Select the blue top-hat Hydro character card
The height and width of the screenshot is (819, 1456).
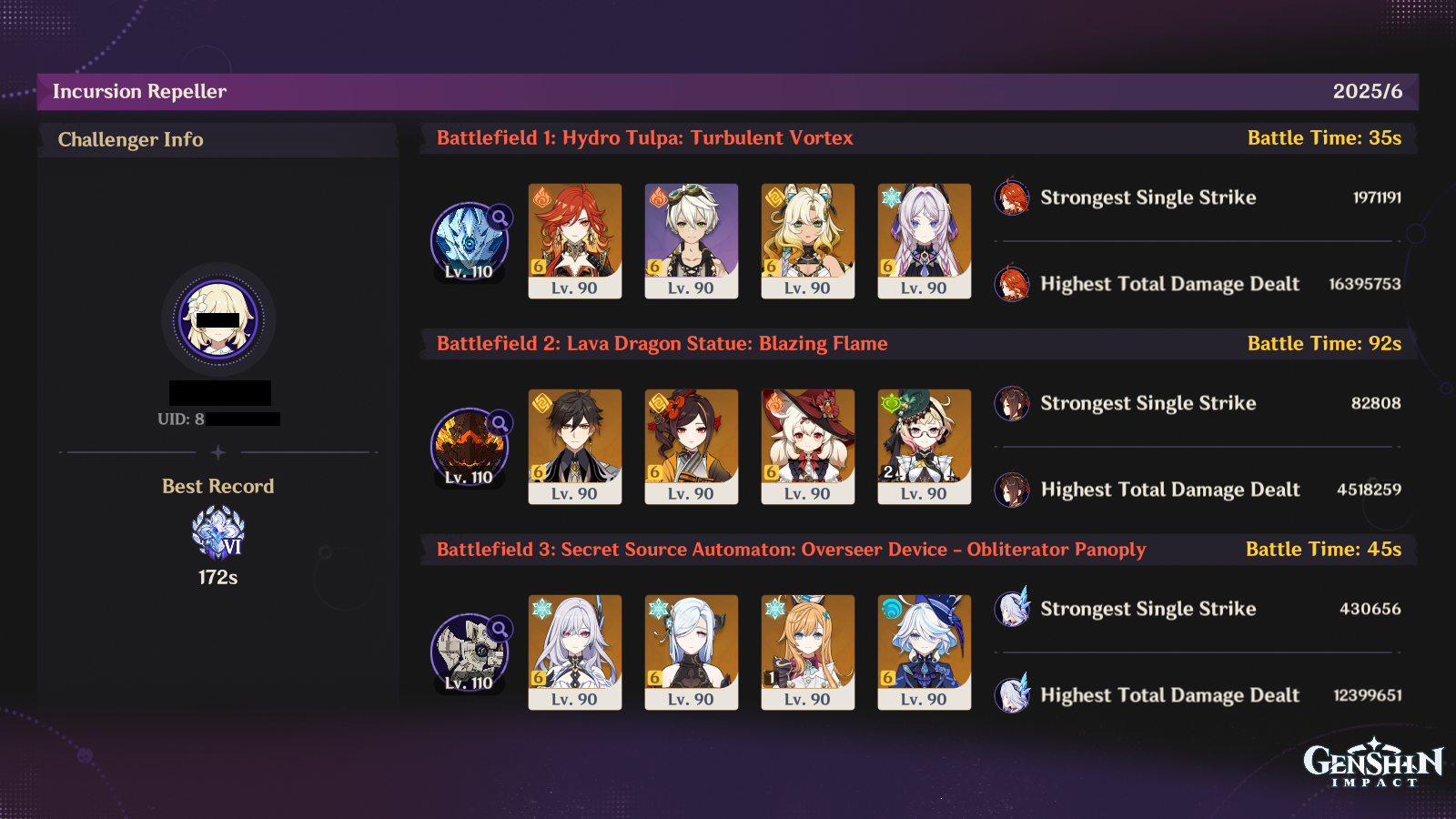coord(925,652)
